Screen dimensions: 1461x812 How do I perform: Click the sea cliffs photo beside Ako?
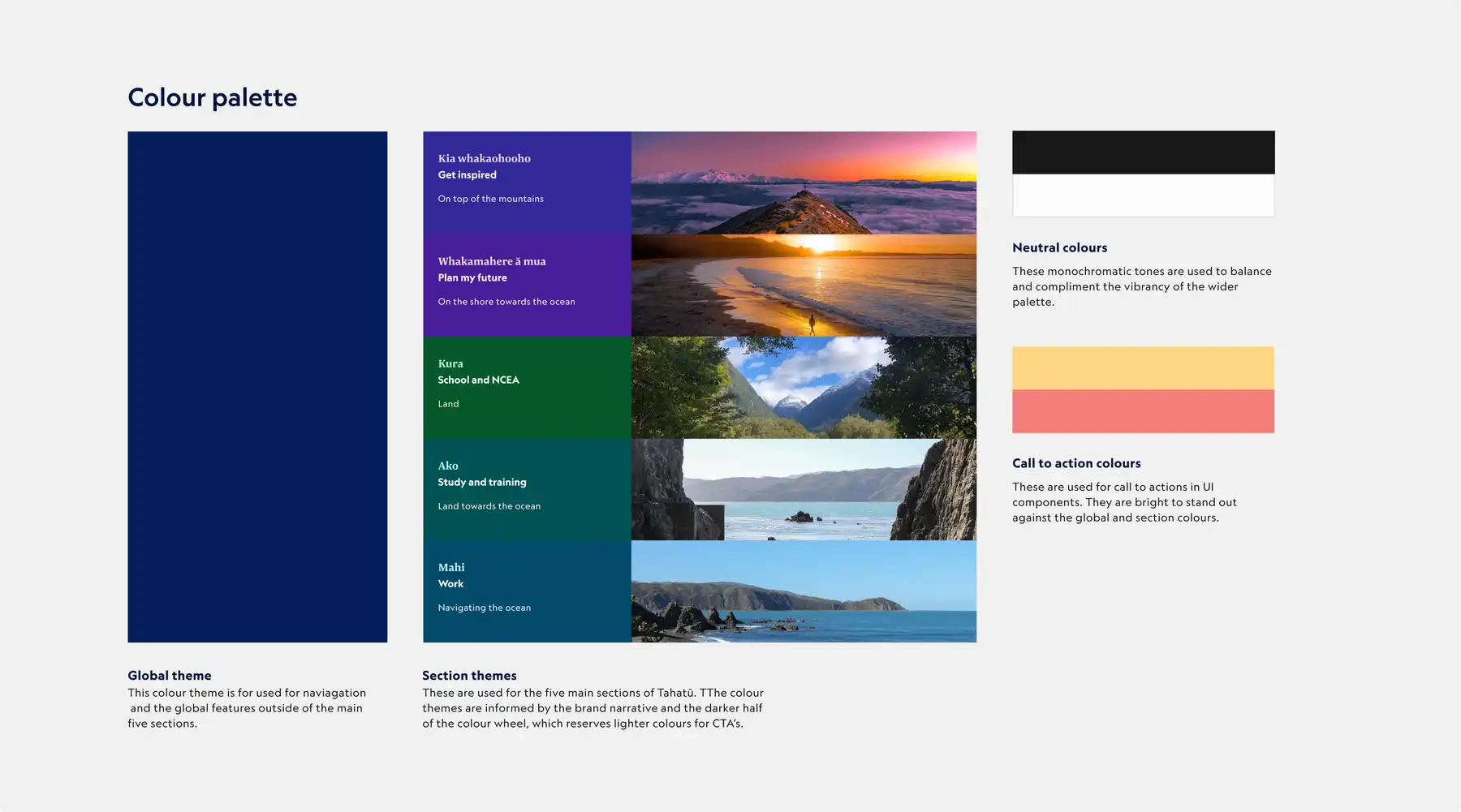click(804, 490)
